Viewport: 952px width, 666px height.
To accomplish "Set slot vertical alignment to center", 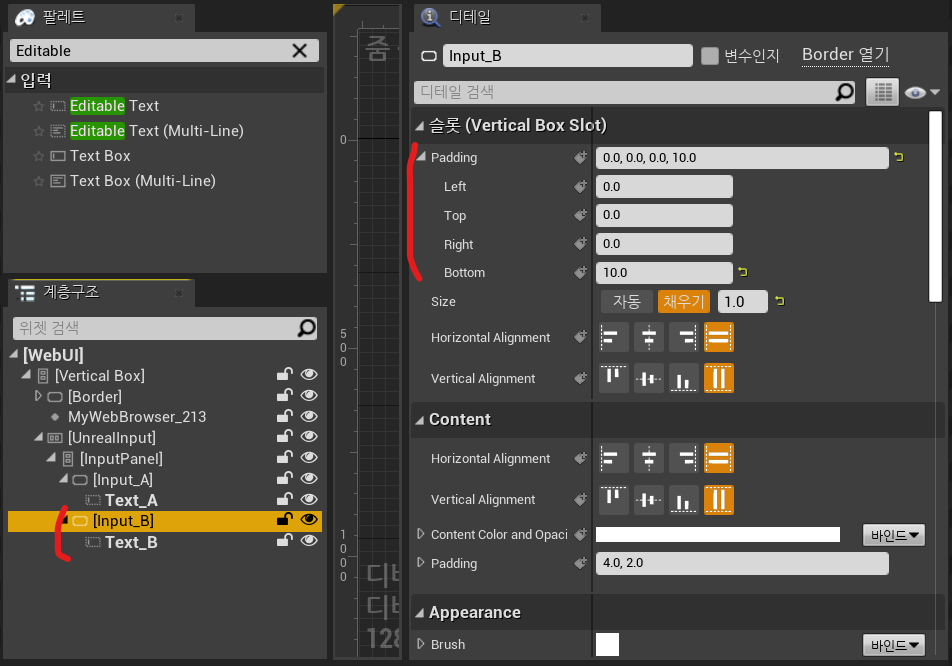I will click(x=650, y=379).
